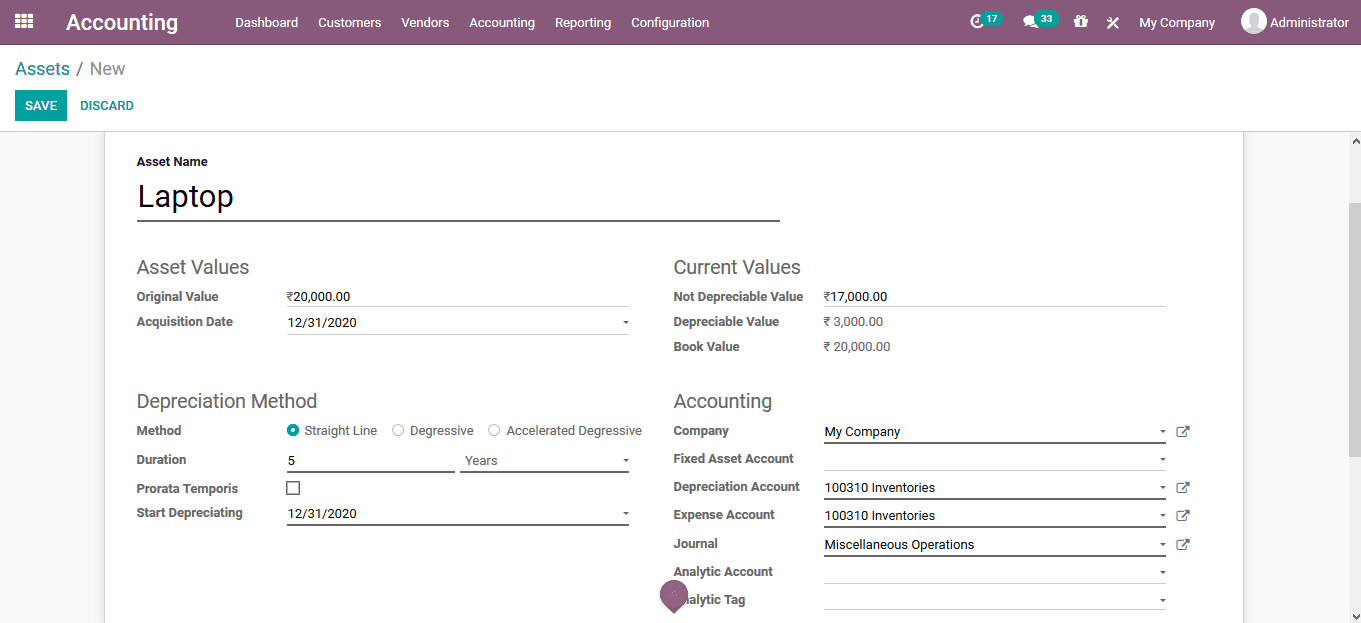The height and width of the screenshot is (623, 1361).
Task: Enable Prorata Temporis
Action: pos(293,488)
